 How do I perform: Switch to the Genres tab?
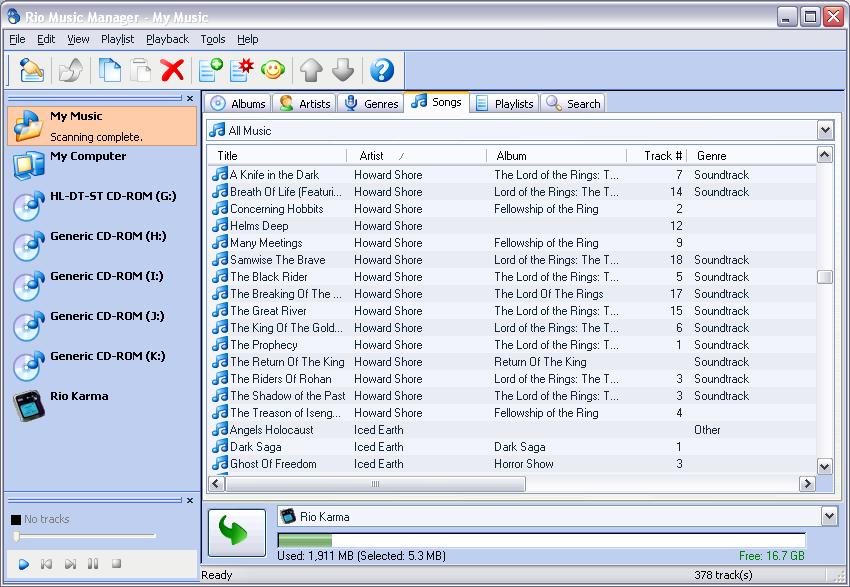point(371,104)
